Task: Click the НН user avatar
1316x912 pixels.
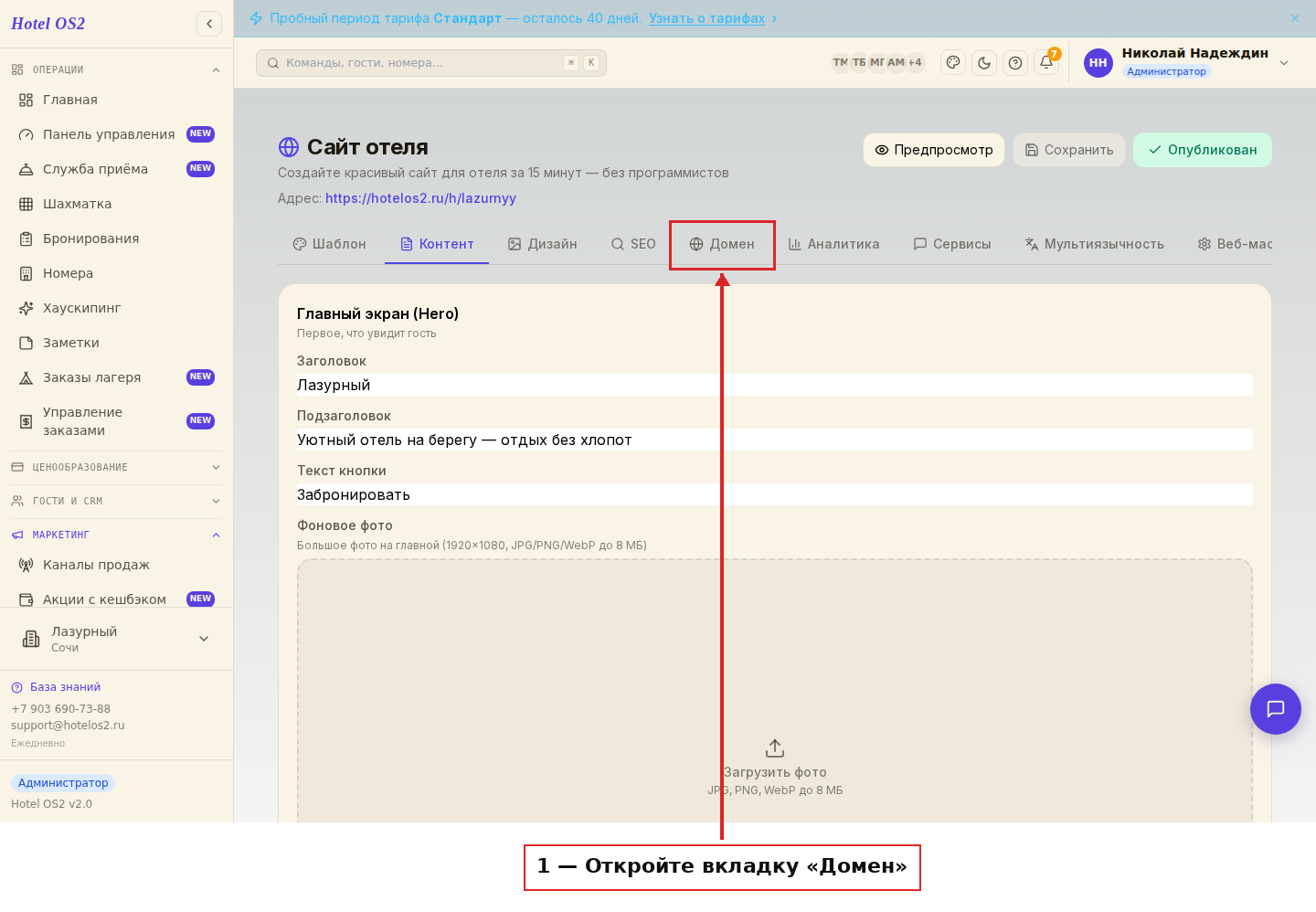Action: [x=1098, y=63]
